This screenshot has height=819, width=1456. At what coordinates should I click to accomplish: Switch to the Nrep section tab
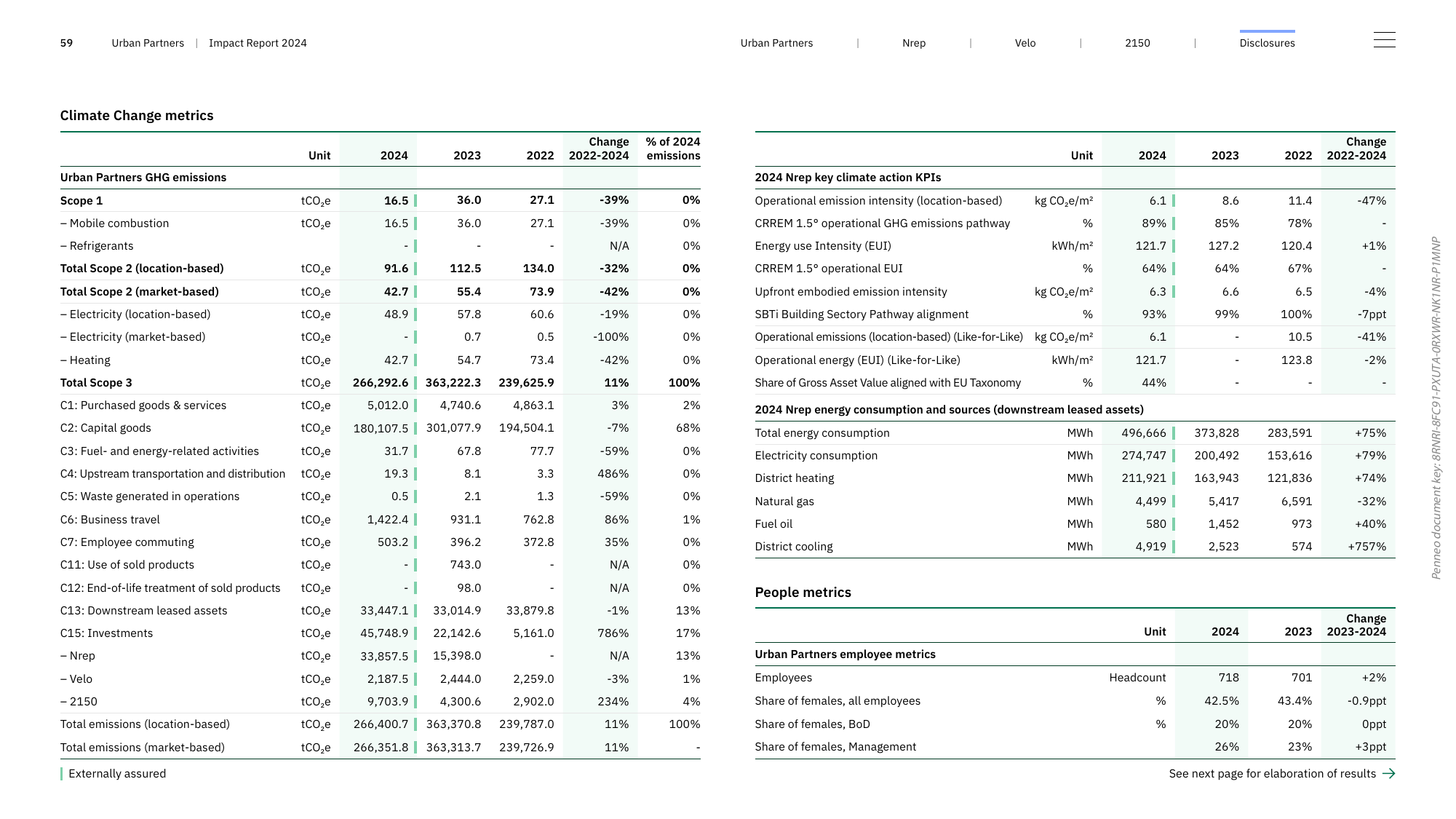[914, 43]
